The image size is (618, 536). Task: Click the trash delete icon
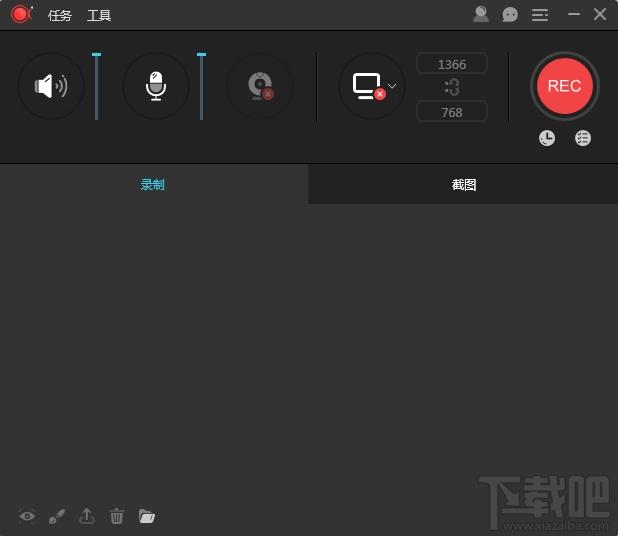click(116, 516)
